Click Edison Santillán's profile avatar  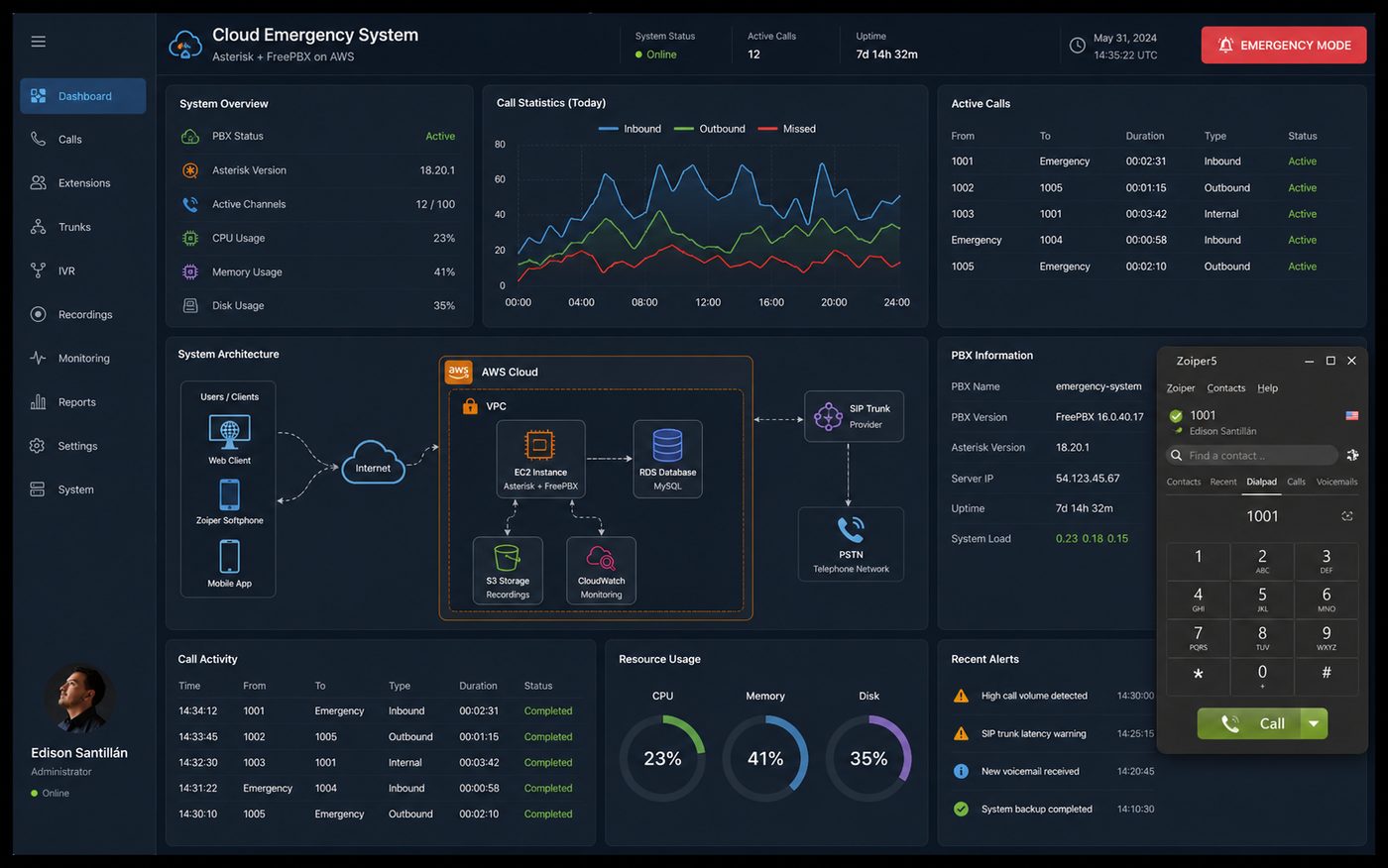79,699
